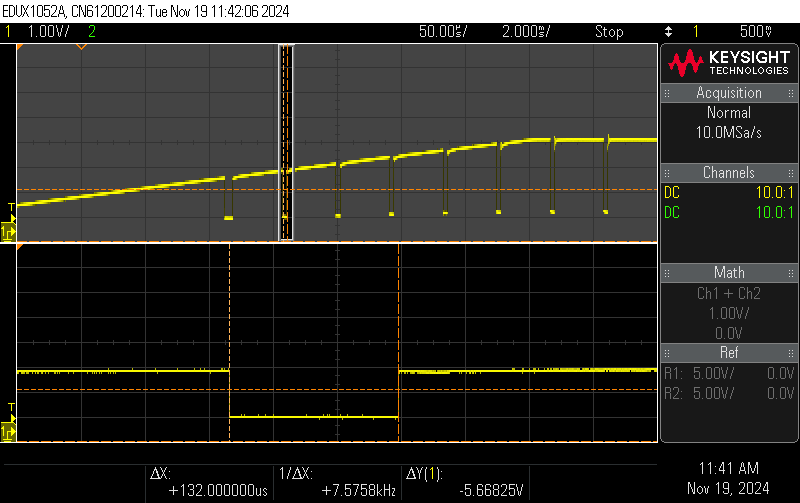Click the yellow DC coupling label for channel 1

coord(672,193)
